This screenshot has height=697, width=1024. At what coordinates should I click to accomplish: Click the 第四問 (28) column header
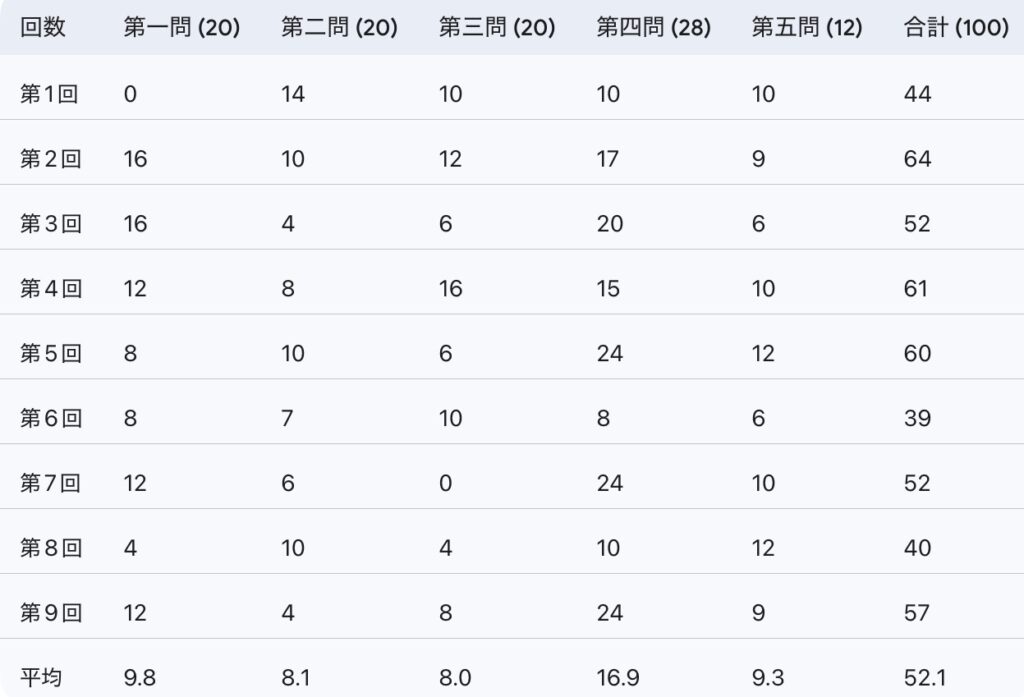(x=654, y=28)
